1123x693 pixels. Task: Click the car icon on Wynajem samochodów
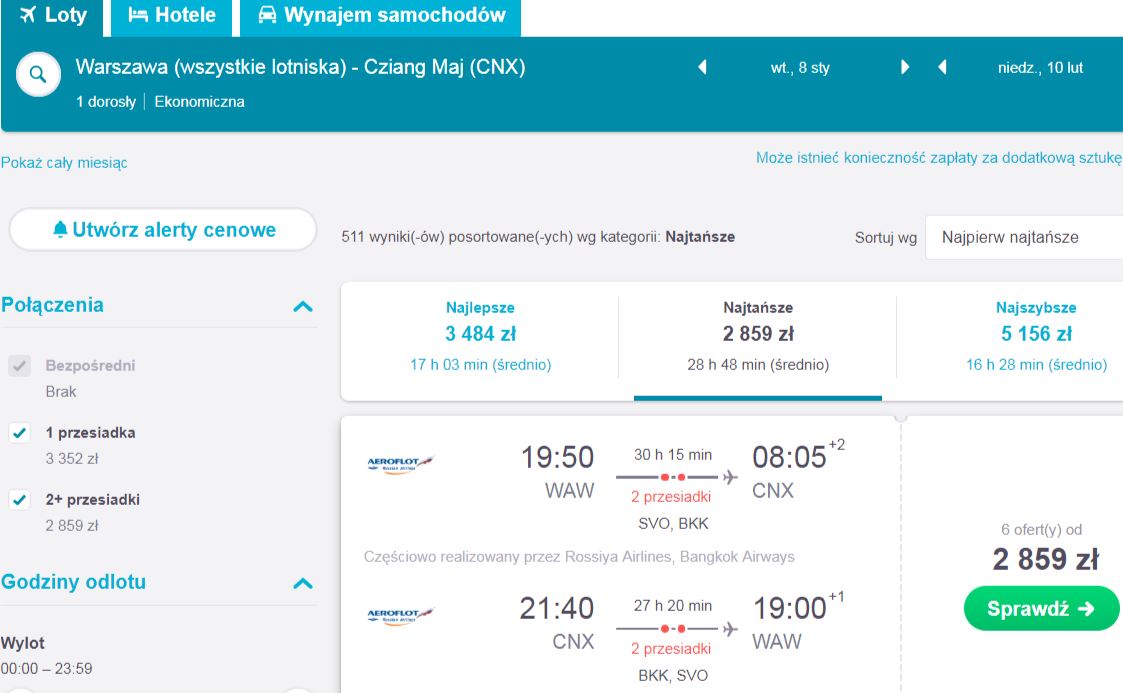[x=267, y=15]
